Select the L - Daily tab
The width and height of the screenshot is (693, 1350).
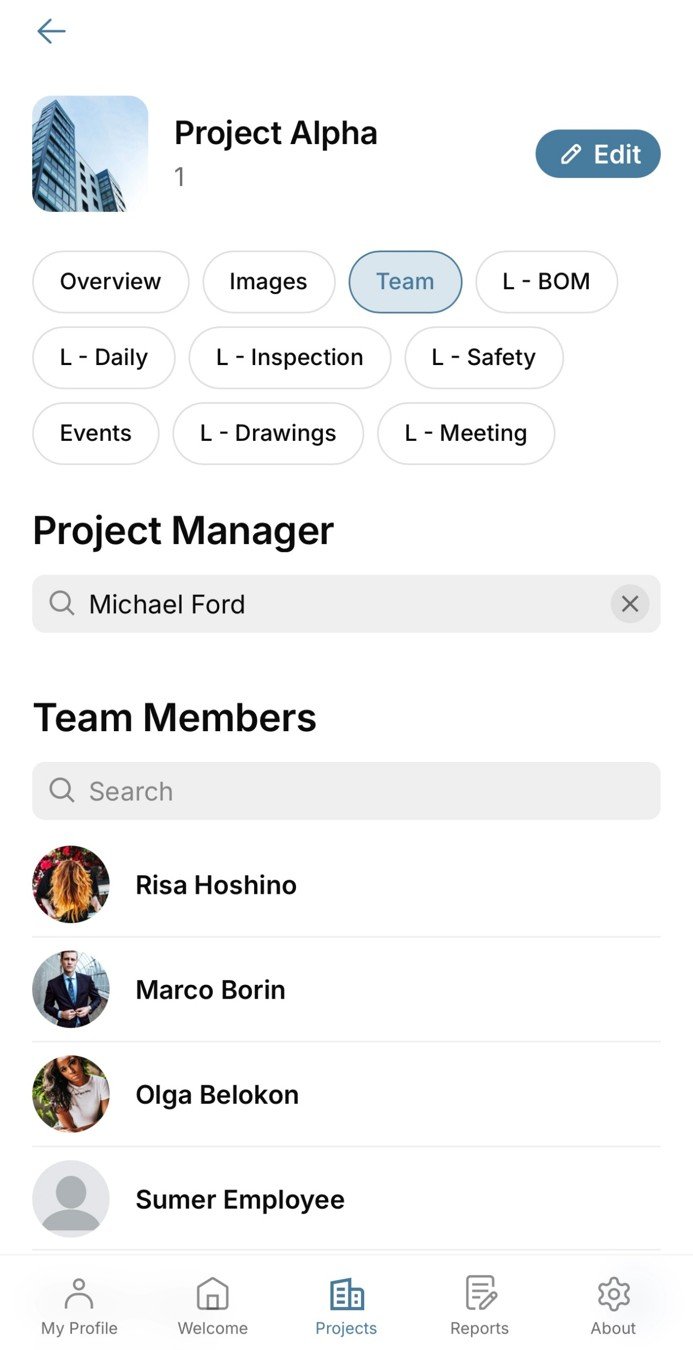pyautogui.click(x=104, y=358)
